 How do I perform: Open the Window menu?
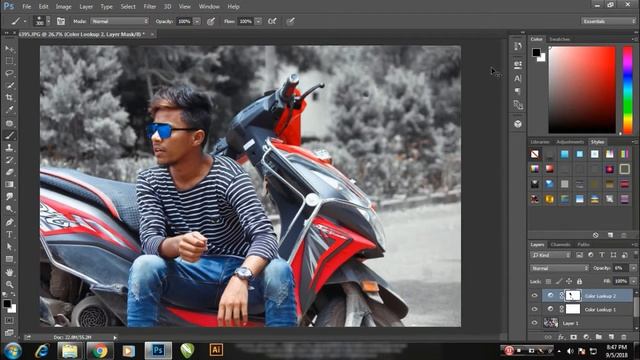pyautogui.click(x=209, y=7)
